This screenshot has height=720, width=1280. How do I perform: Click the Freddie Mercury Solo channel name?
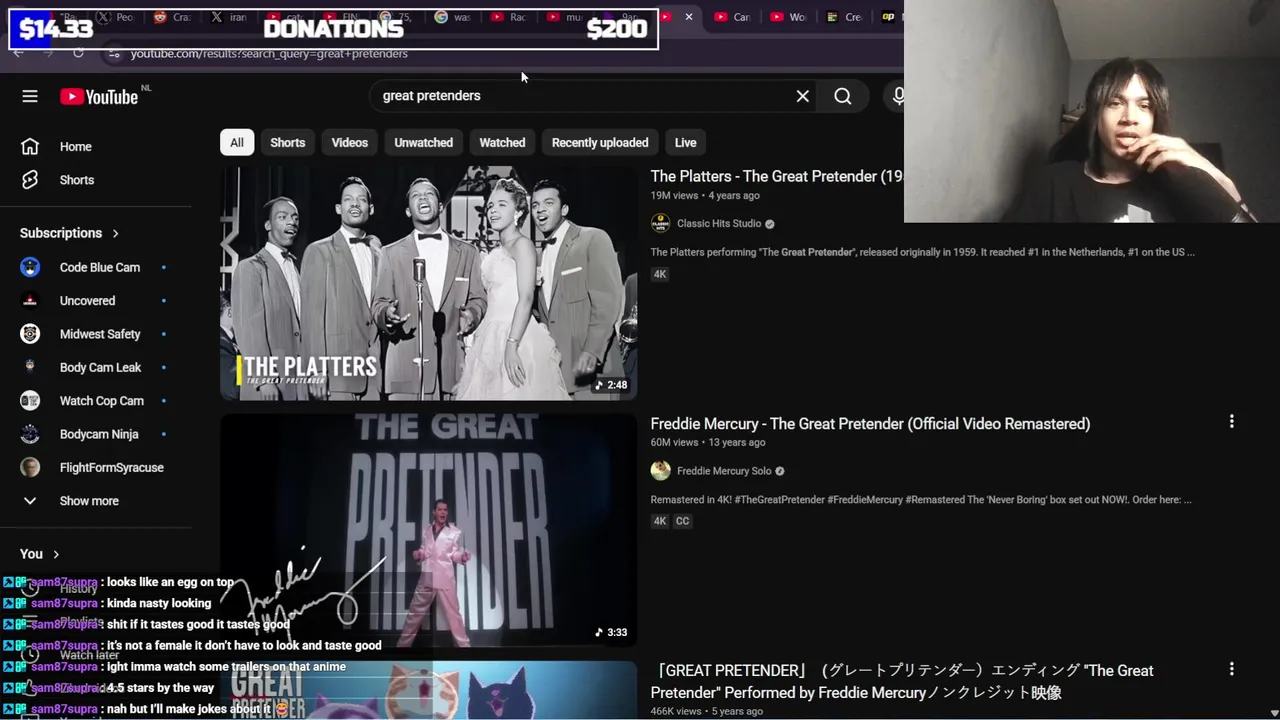(x=724, y=471)
